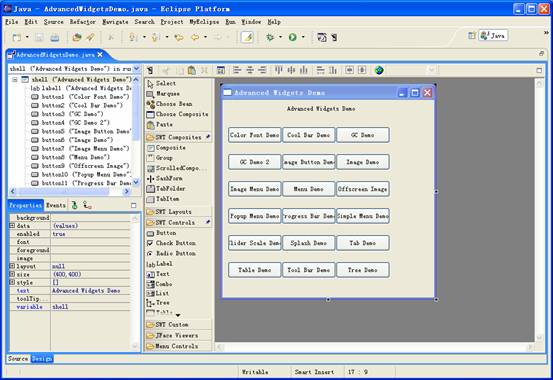Open the shell selector dropdown arrow
This screenshot has height=380, width=553.
tap(136, 69)
